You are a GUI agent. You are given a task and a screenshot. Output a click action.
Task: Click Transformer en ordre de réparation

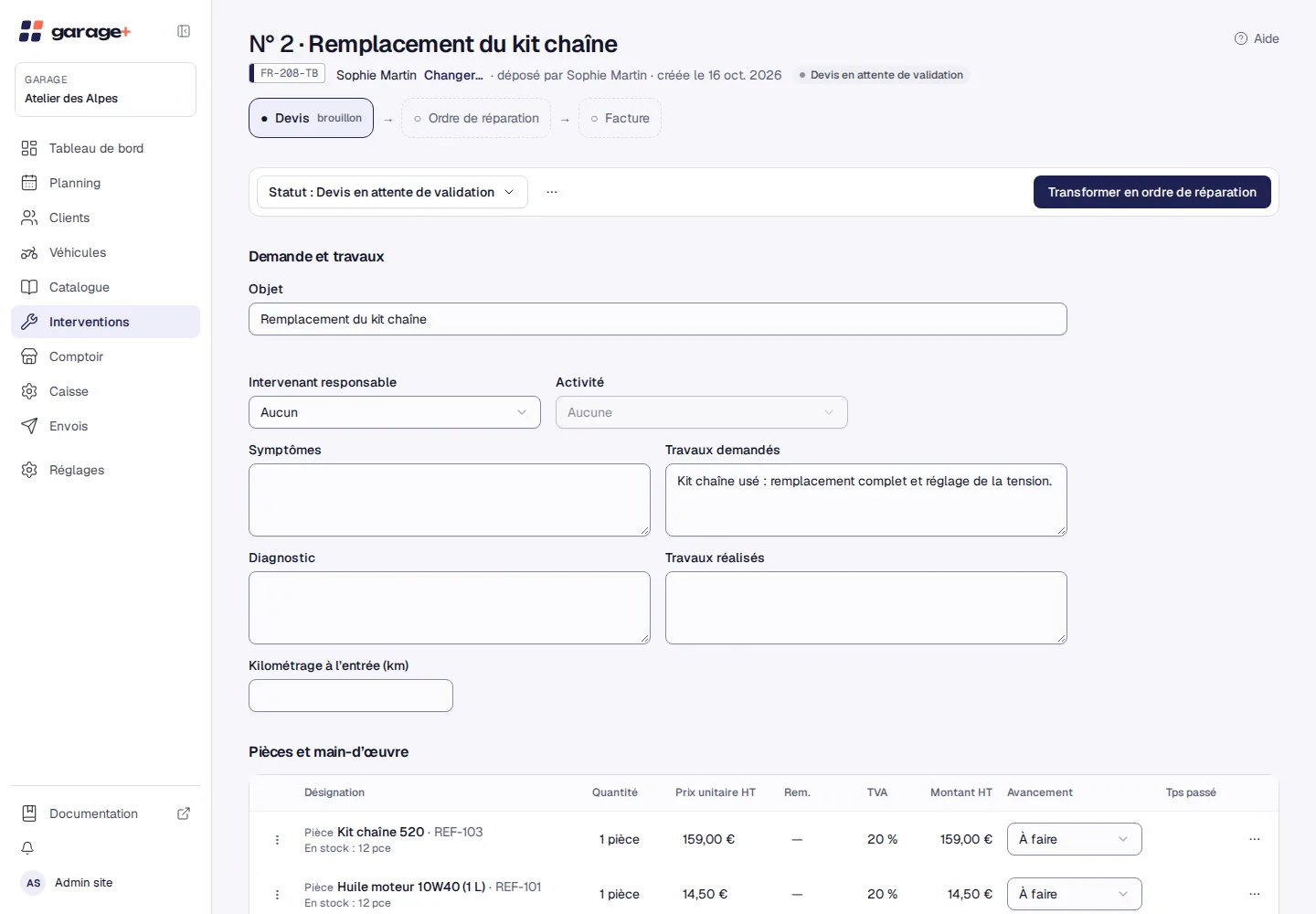coord(1151,192)
